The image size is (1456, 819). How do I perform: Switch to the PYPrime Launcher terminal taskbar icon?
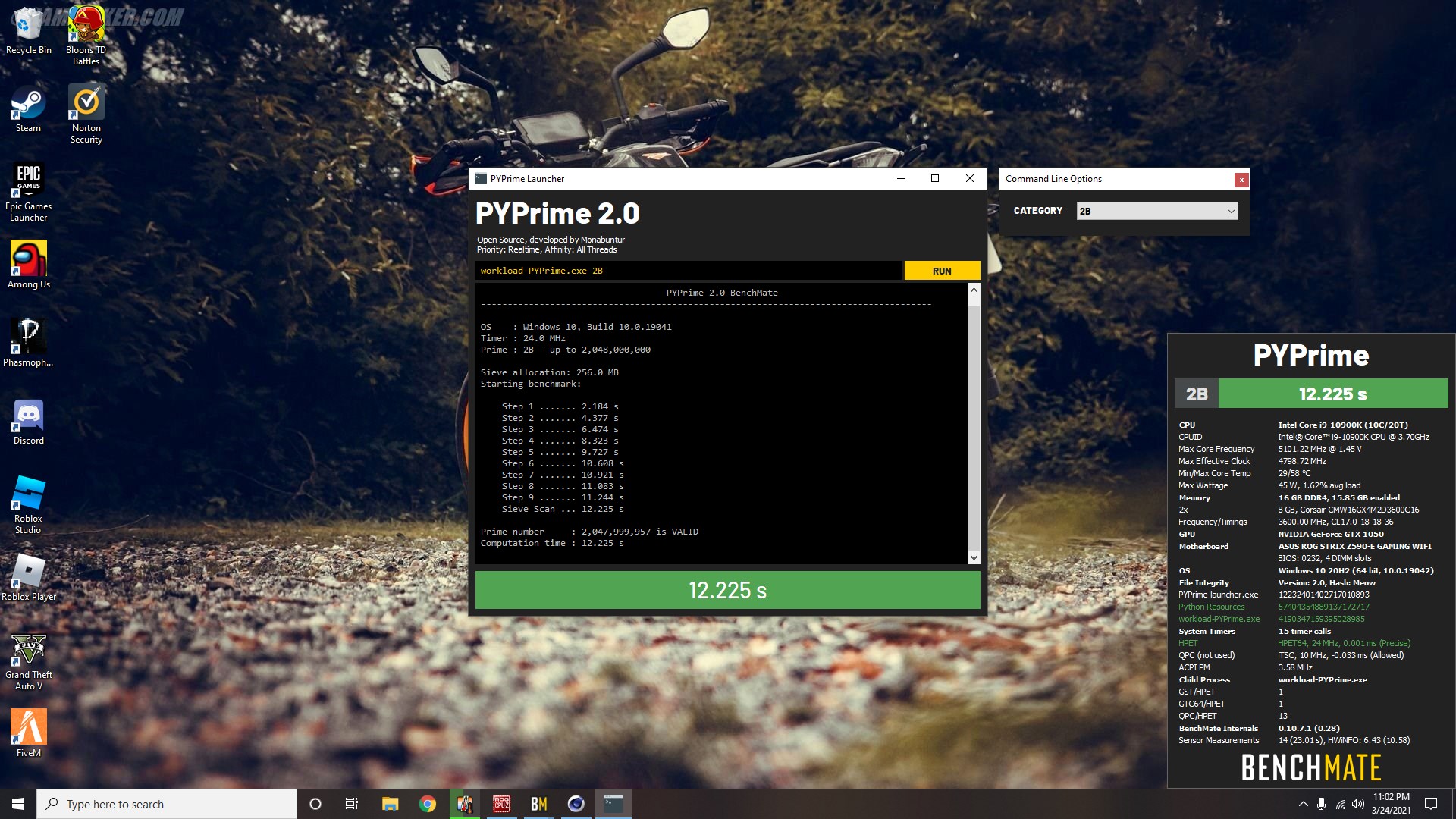(x=613, y=804)
